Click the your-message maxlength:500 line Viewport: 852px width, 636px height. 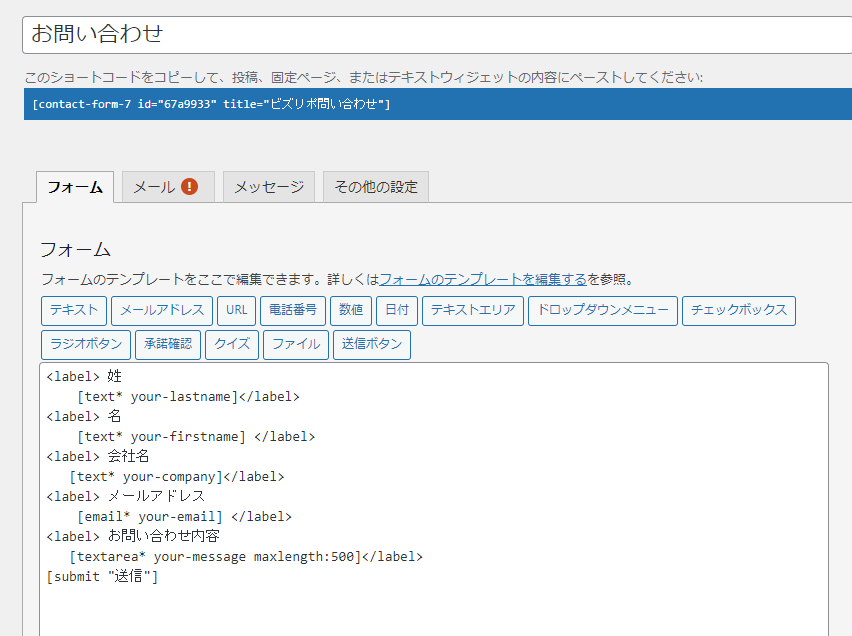pyautogui.click(x=246, y=557)
